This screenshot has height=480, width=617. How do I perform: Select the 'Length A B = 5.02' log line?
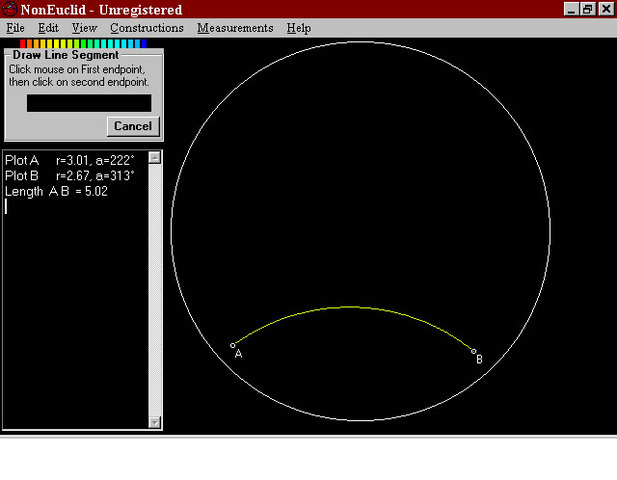[56, 192]
